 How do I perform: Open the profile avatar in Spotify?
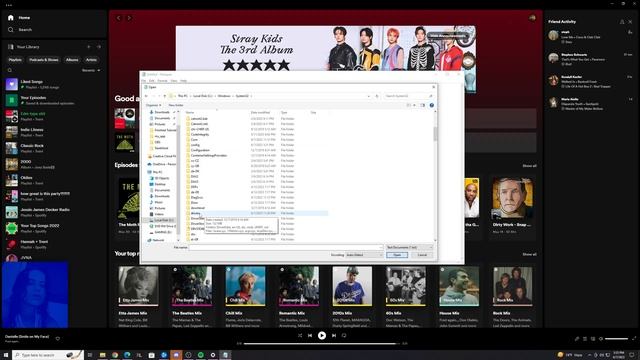pyautogui.click(x=532, y=18)
